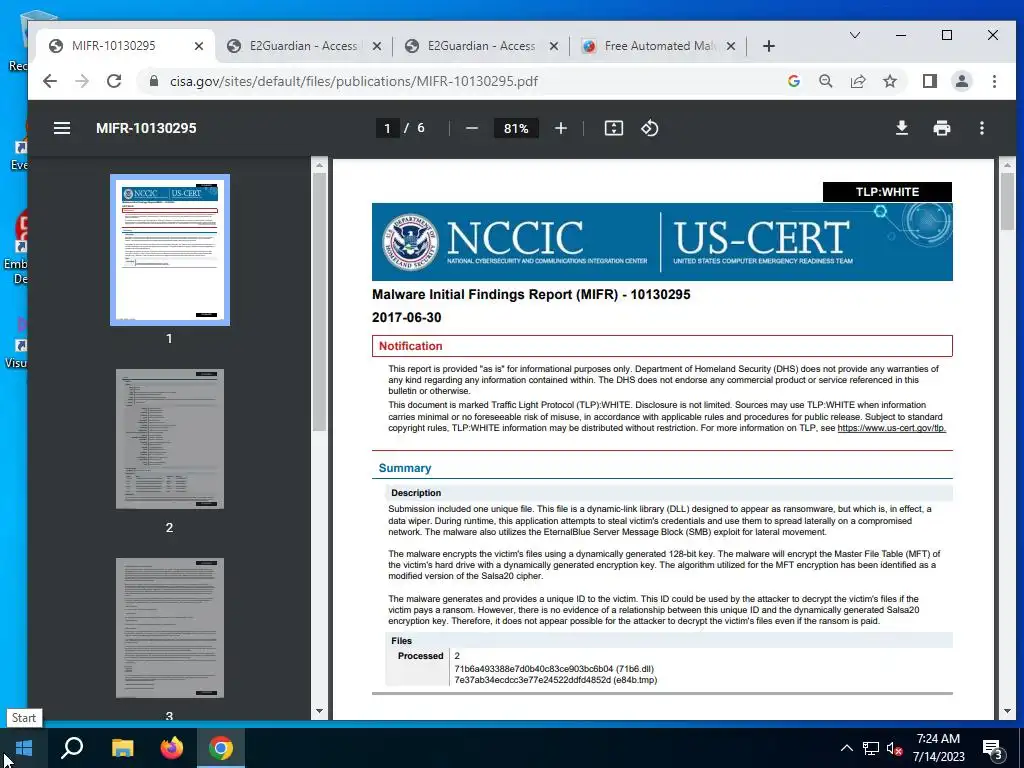The width and height of the screenshot is (1024, 768).
Task: Open the notification center icon
Action: (x=992, y=749)
